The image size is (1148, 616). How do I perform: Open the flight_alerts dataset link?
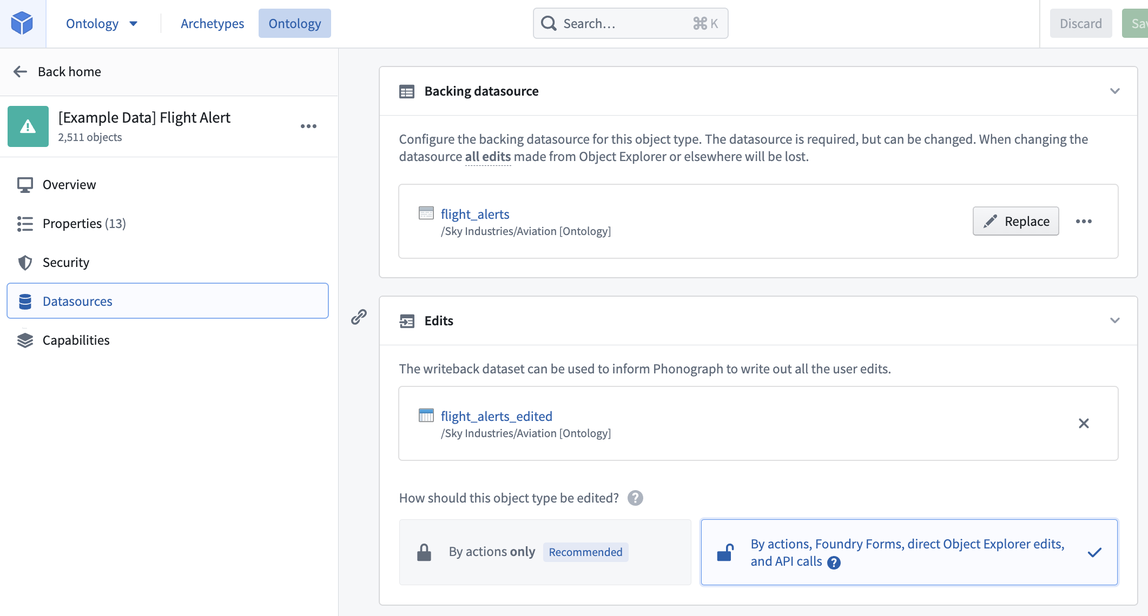(x=474, y=214)
